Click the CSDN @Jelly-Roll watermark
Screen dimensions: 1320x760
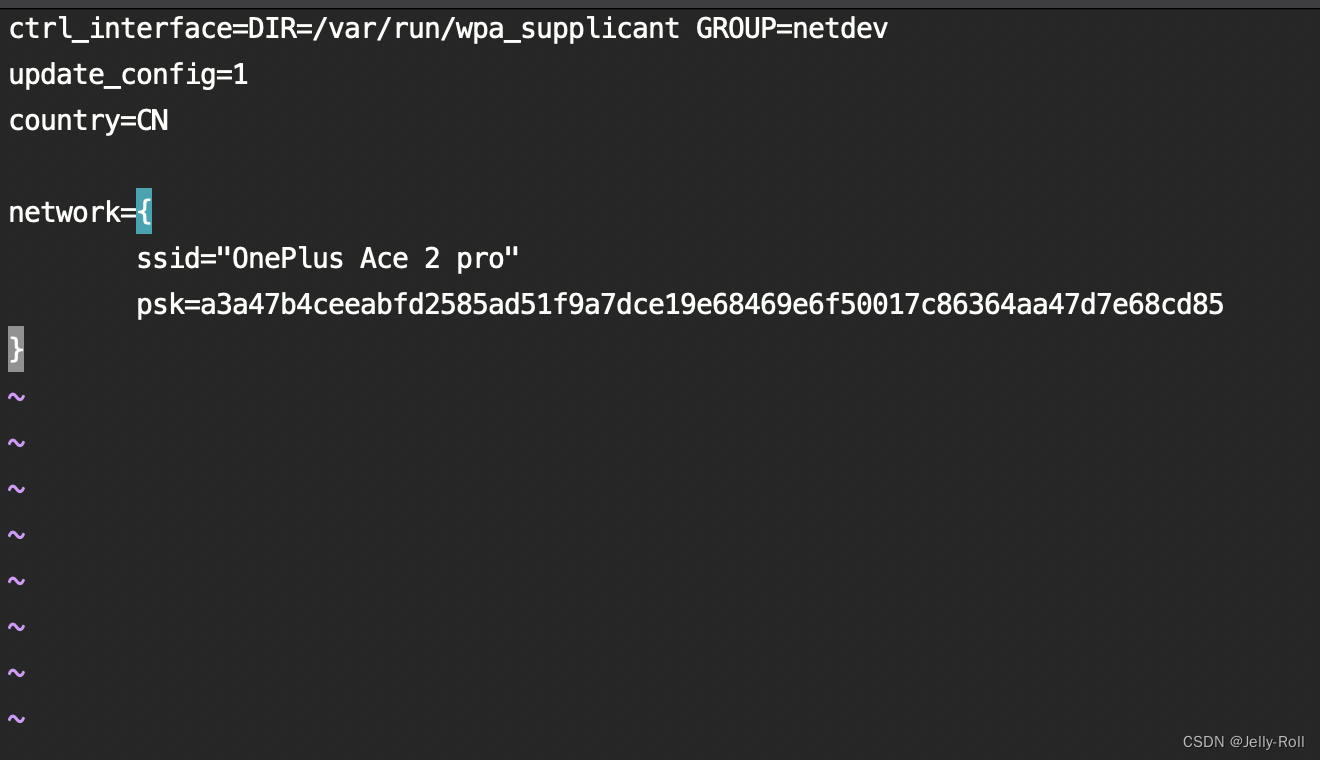click(x=1243, y=742)
